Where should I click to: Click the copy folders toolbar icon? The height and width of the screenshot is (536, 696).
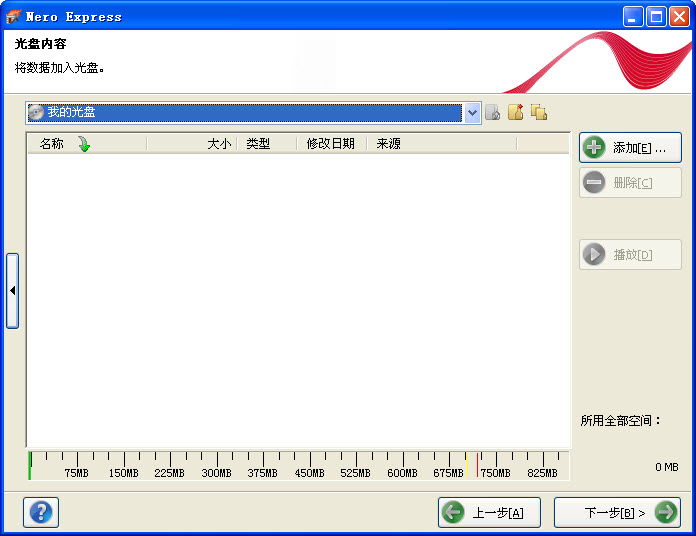point(539,112)
